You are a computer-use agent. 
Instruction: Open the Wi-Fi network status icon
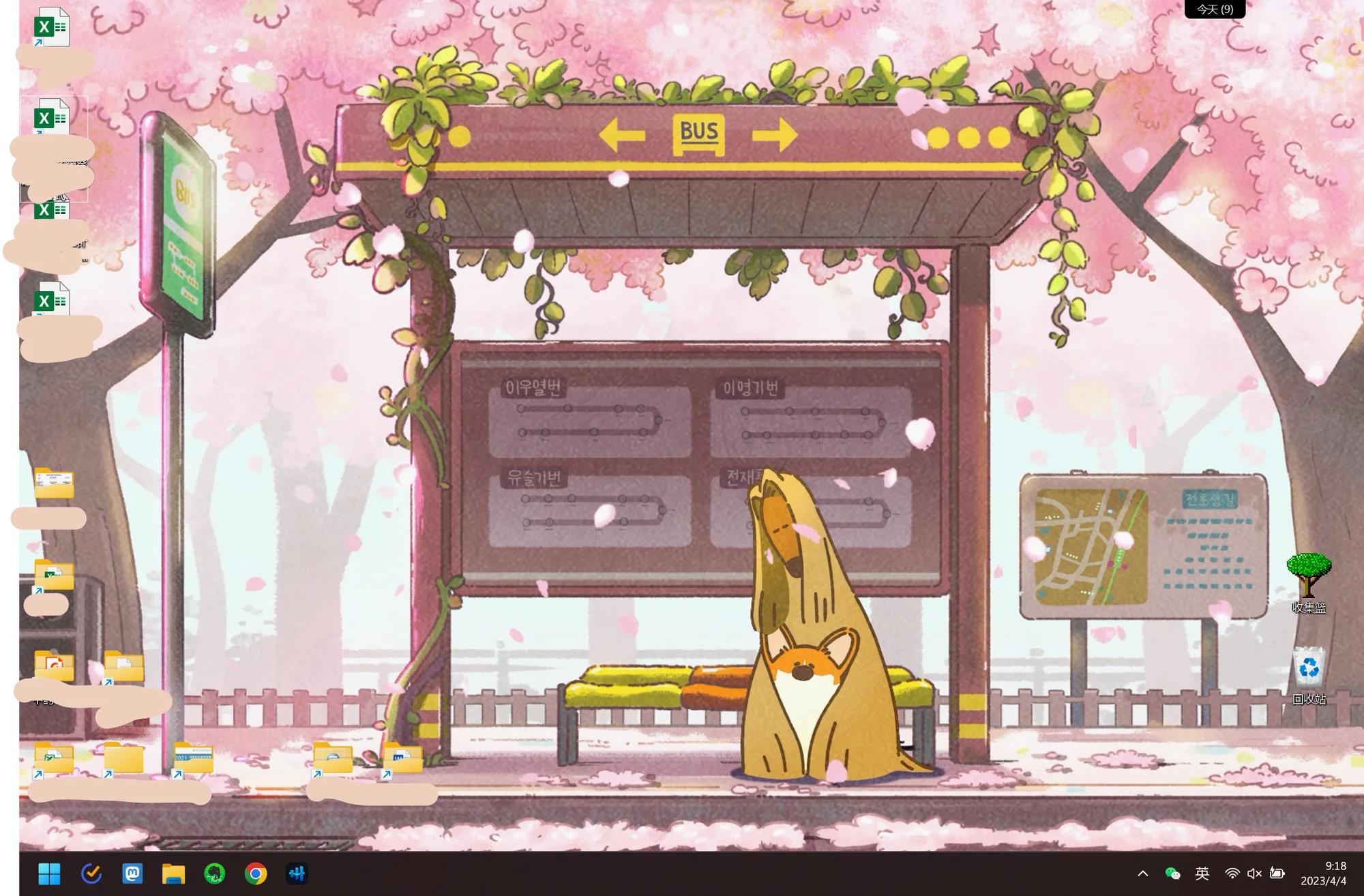pyautogui.click(x=1232, y=873)
